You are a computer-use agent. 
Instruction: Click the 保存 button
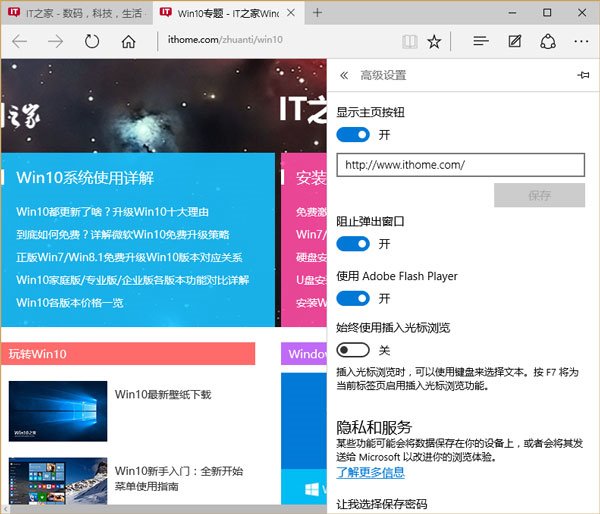539,195
